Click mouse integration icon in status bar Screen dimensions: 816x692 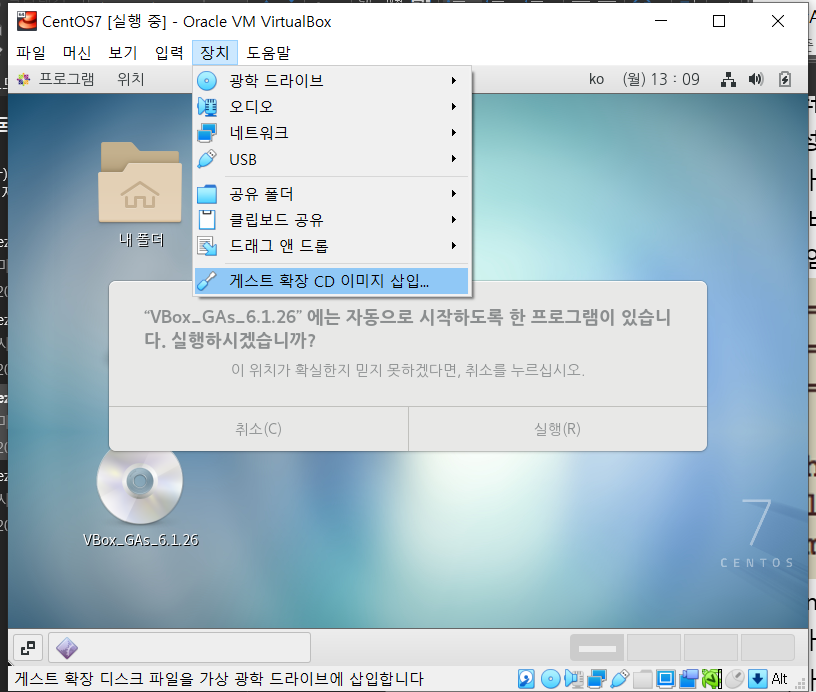tap(735, 678)
